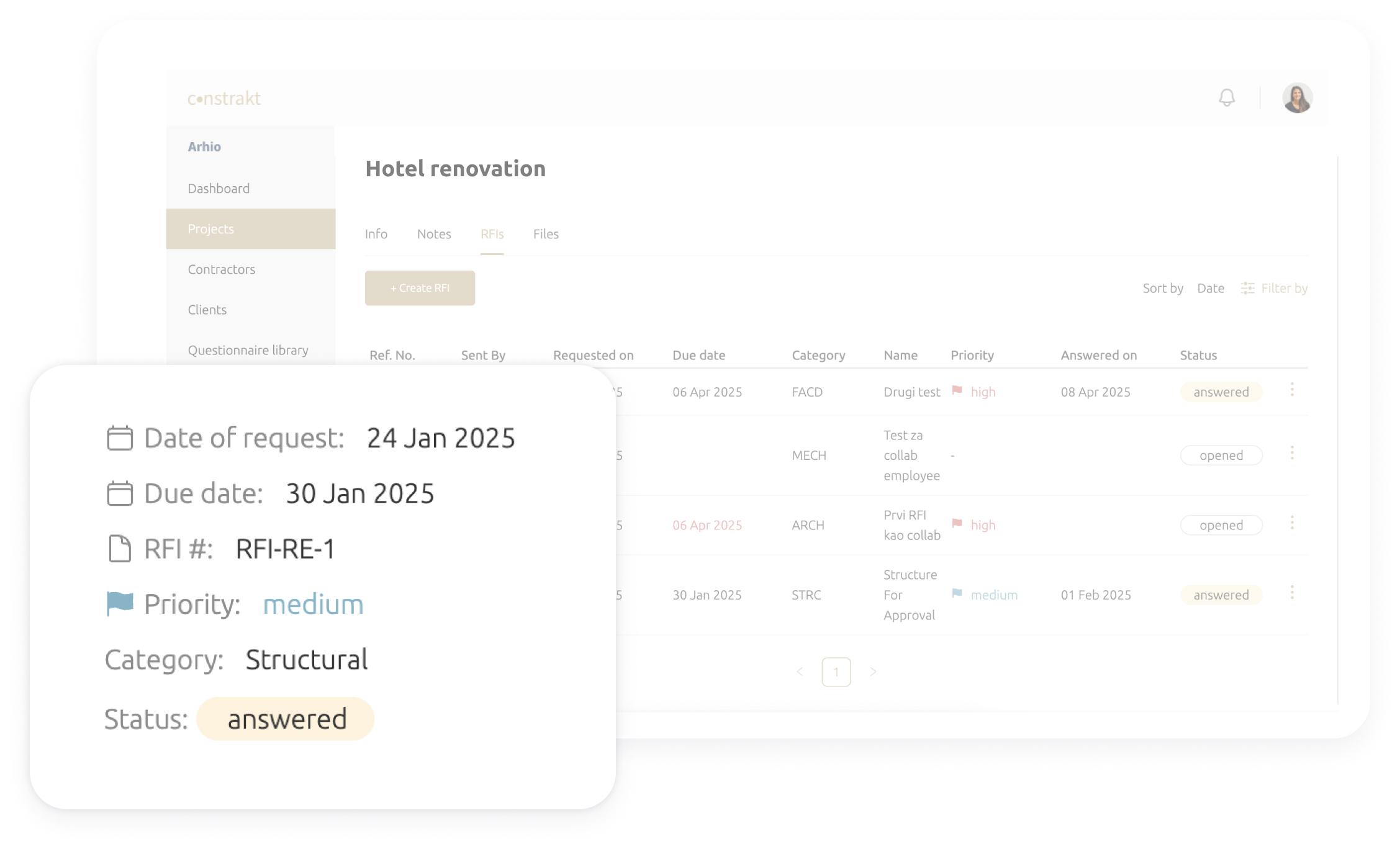Click the blue Priority flag icon
This screenshot has height=849, width=1400.
click(x=120, y=603)
